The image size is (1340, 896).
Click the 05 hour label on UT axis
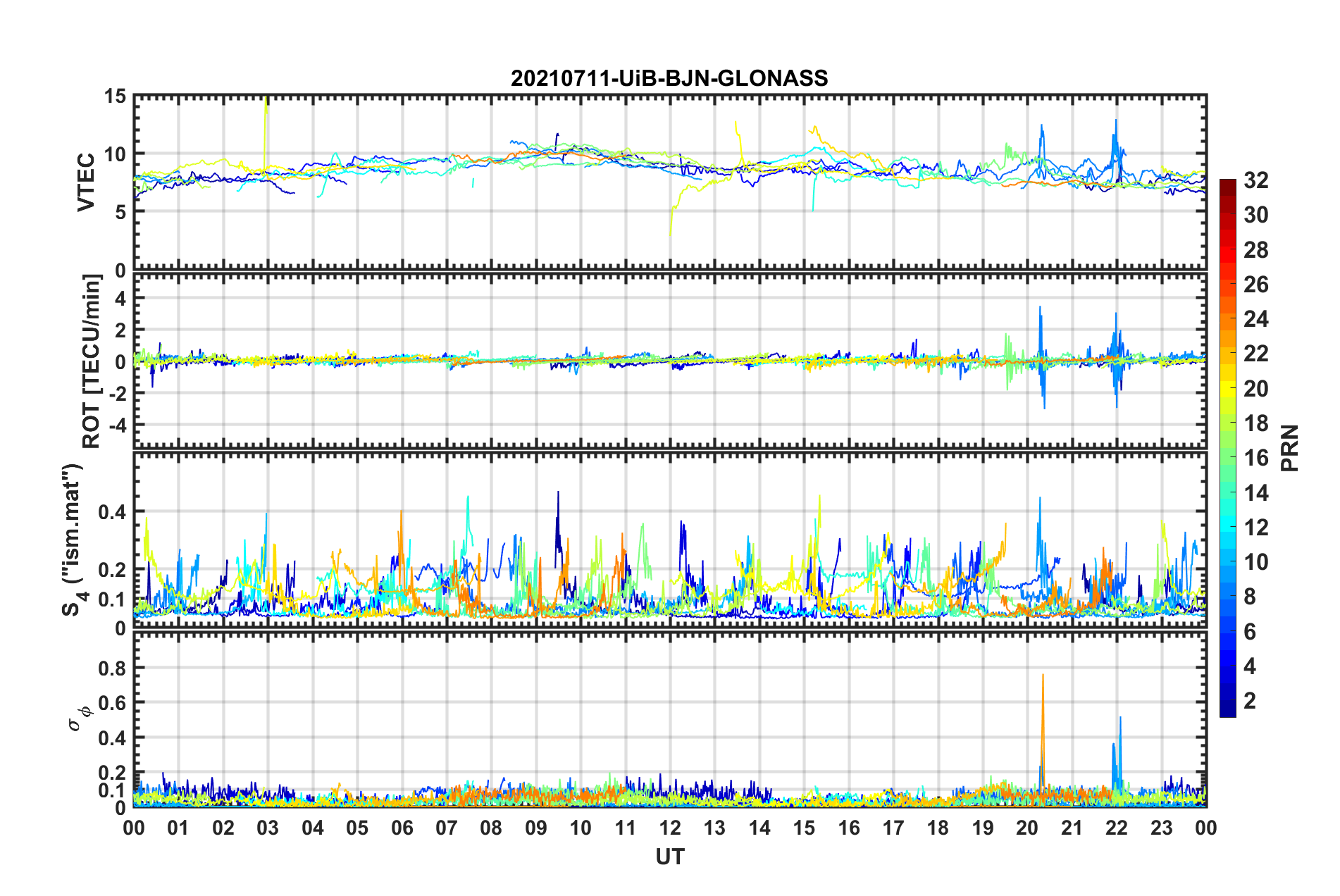(357, 828)
